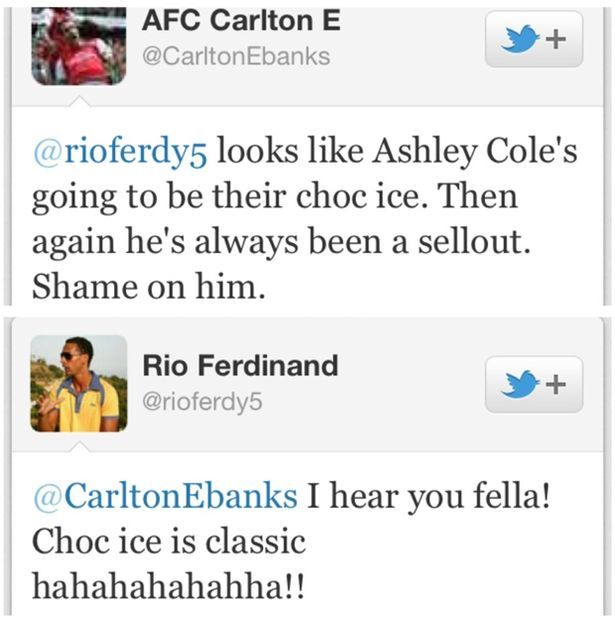Follow the blue @CarltonEbanks mention in Rio's reply
This screenshot has width=615, height=627.
pos(165,496)
